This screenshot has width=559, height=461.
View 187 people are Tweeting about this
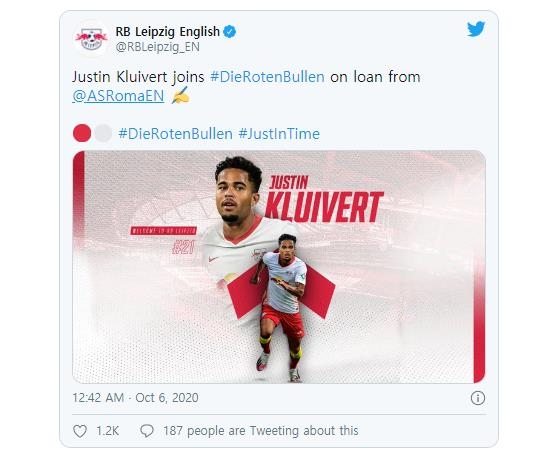[261, 431]
